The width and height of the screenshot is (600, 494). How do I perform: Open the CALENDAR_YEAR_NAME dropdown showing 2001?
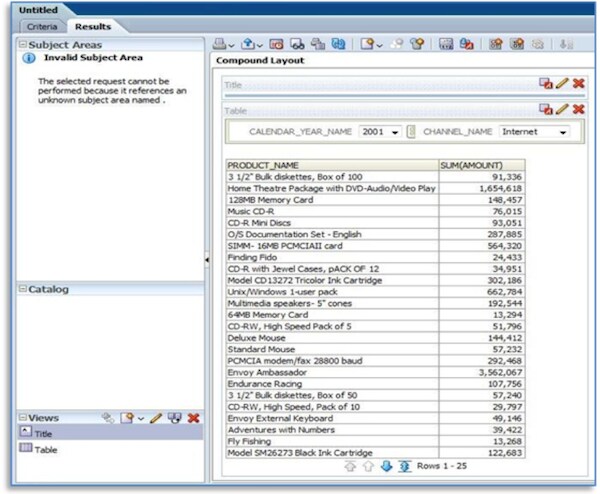380,132
